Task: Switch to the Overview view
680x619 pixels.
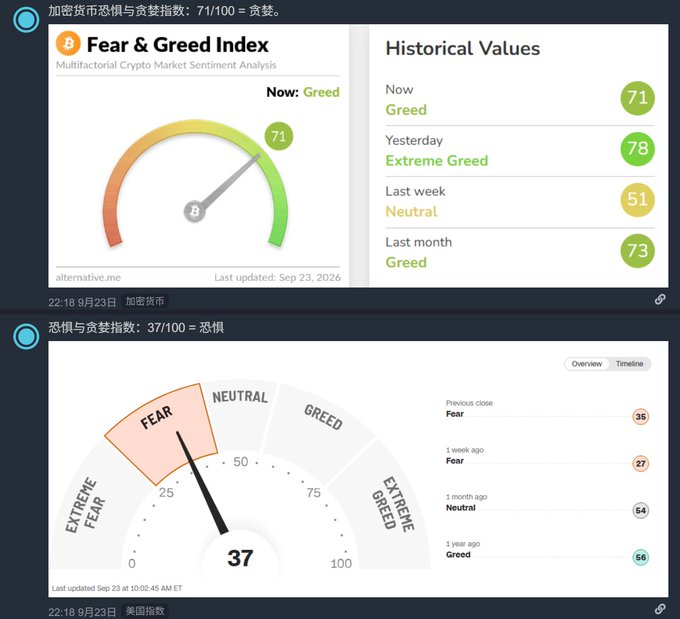Action: [x=586, y=364]
